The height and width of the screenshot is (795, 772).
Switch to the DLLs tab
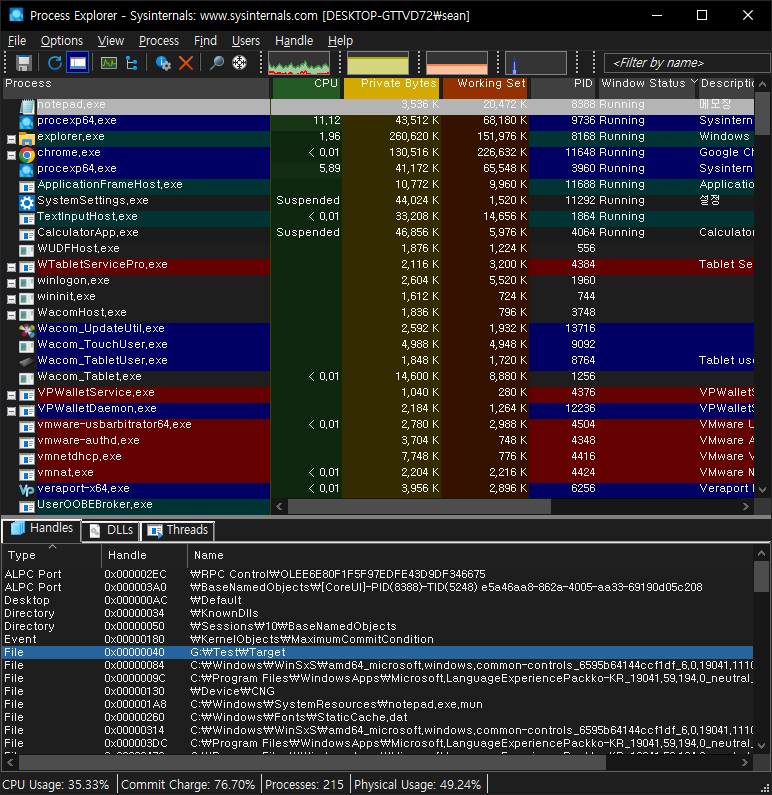(x=112, y=530)
